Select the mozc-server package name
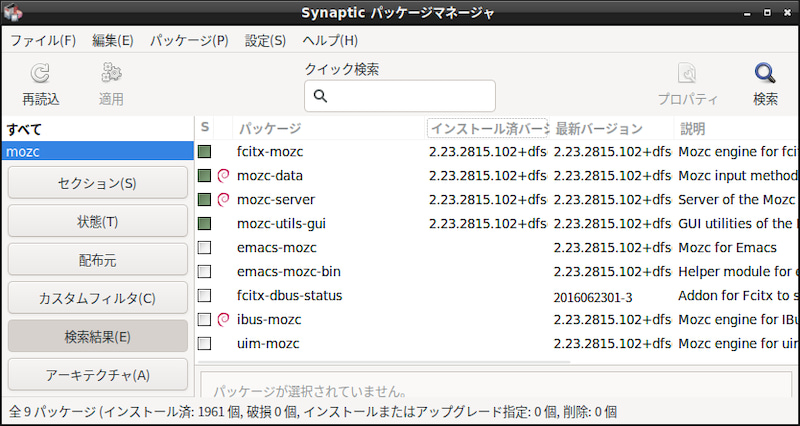Screen dimensions: 800x426 point(276,199)
